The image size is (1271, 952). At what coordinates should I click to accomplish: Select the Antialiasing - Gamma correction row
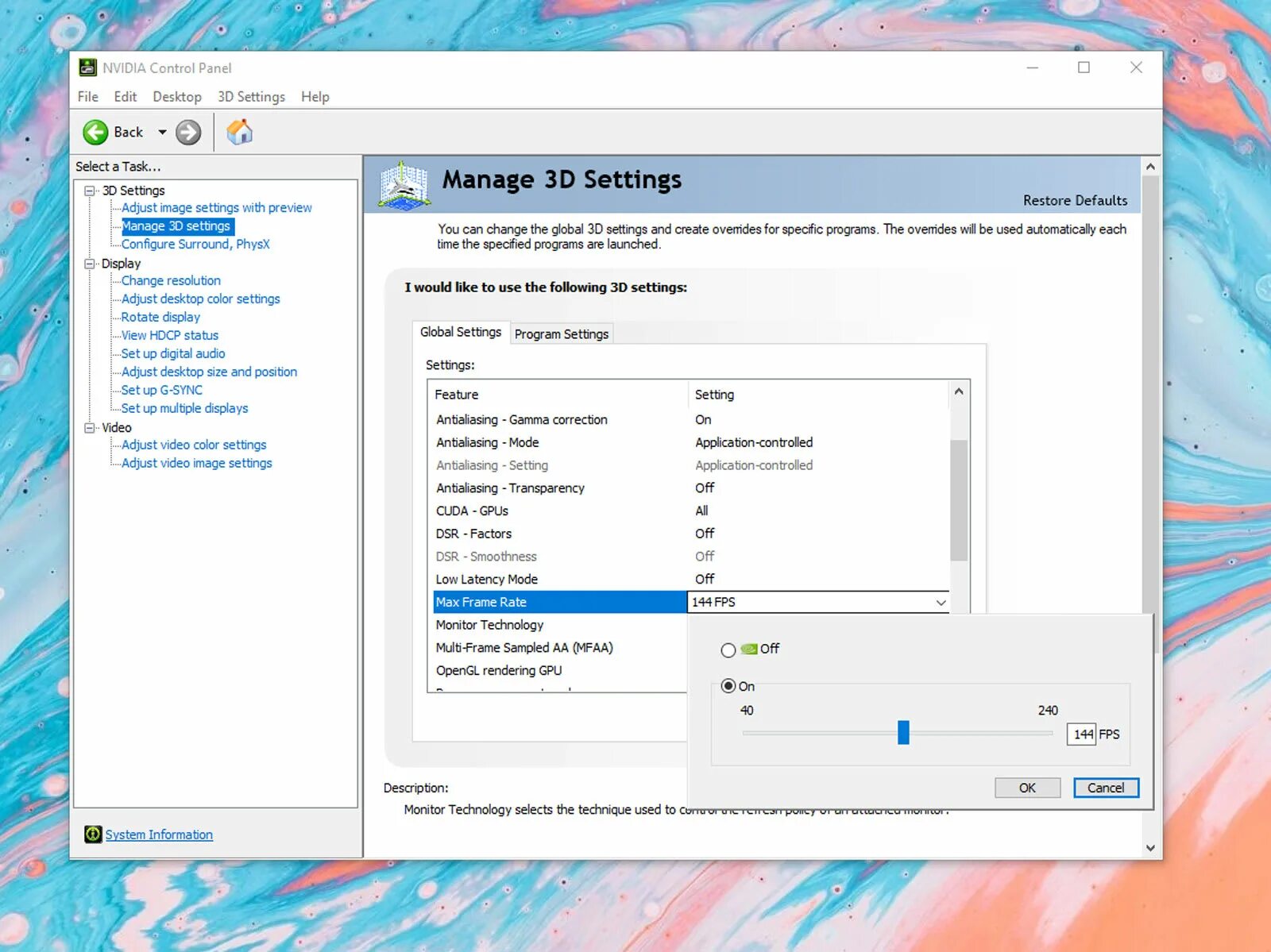click(x=690, y=419)
